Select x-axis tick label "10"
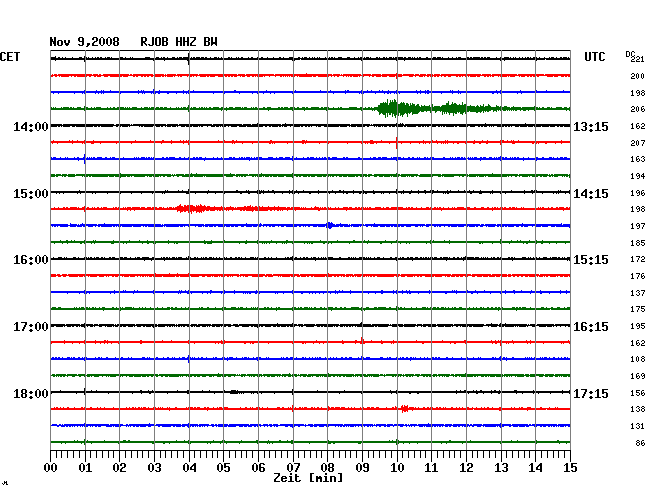650x494 pixels. pyautogui.click(x=397, y=468)
